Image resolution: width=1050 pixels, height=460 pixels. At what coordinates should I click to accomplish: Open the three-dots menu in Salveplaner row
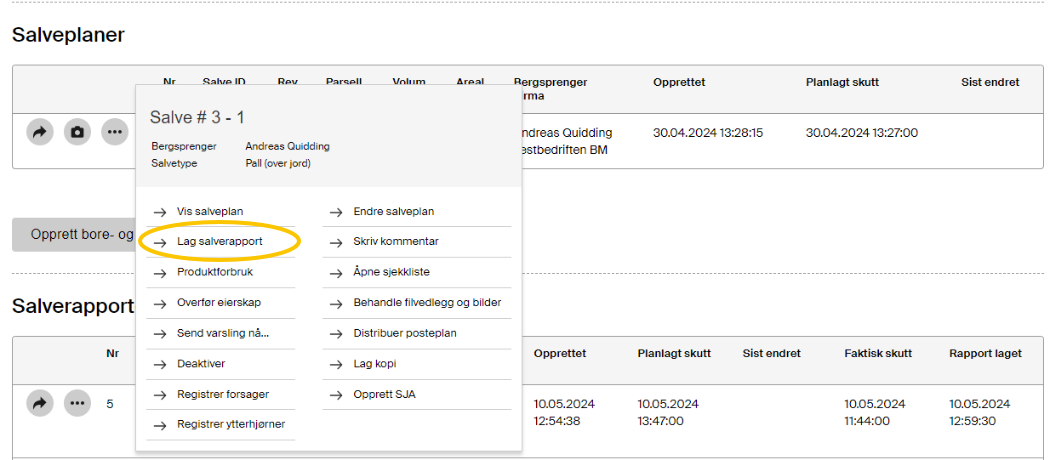[115, 132]
